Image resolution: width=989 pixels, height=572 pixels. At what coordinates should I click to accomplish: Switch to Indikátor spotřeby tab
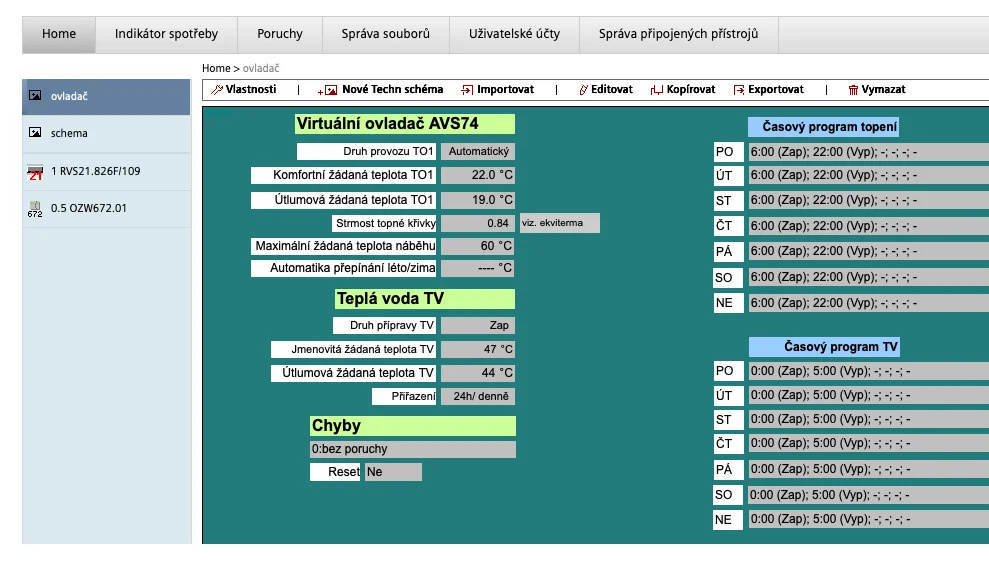tap(167, 34)
